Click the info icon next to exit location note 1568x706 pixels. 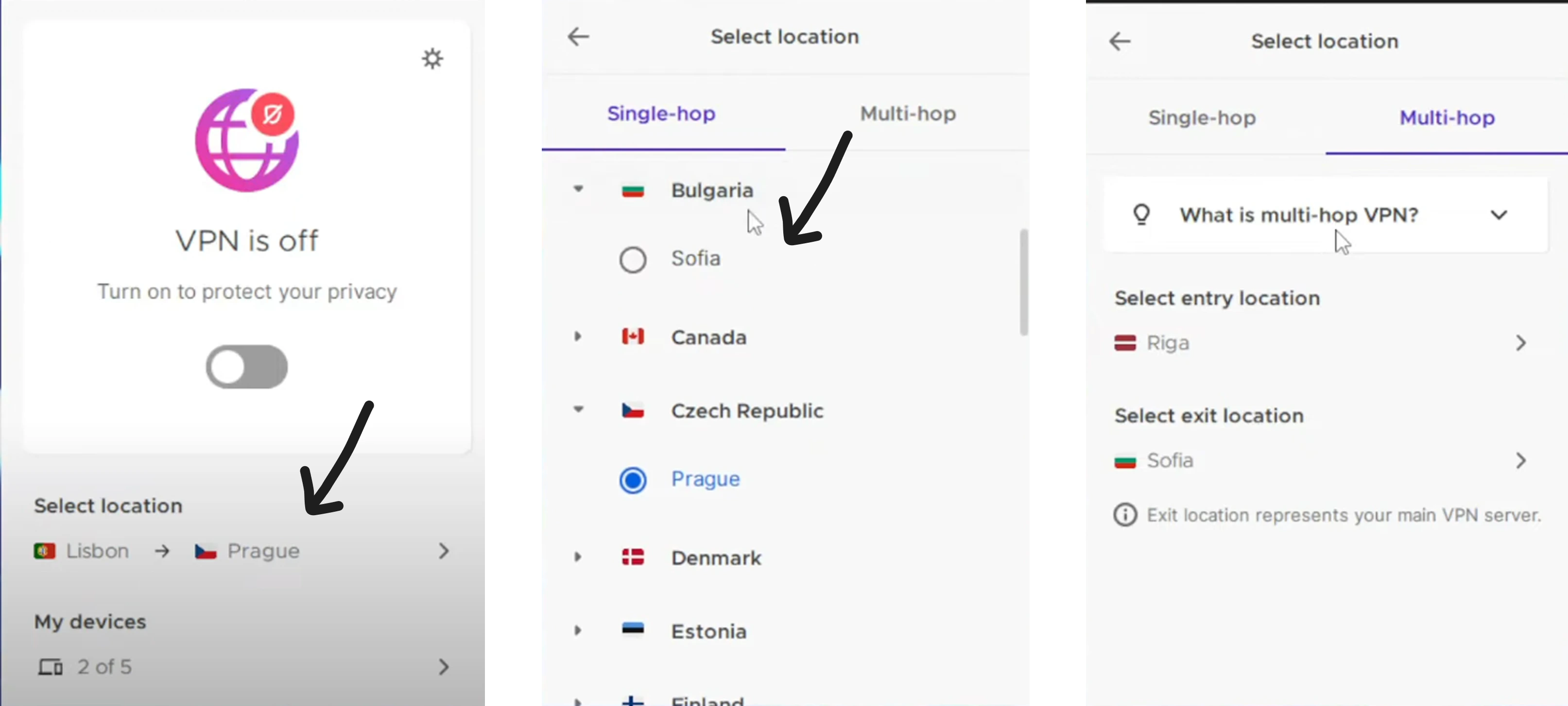[1125, 515]
